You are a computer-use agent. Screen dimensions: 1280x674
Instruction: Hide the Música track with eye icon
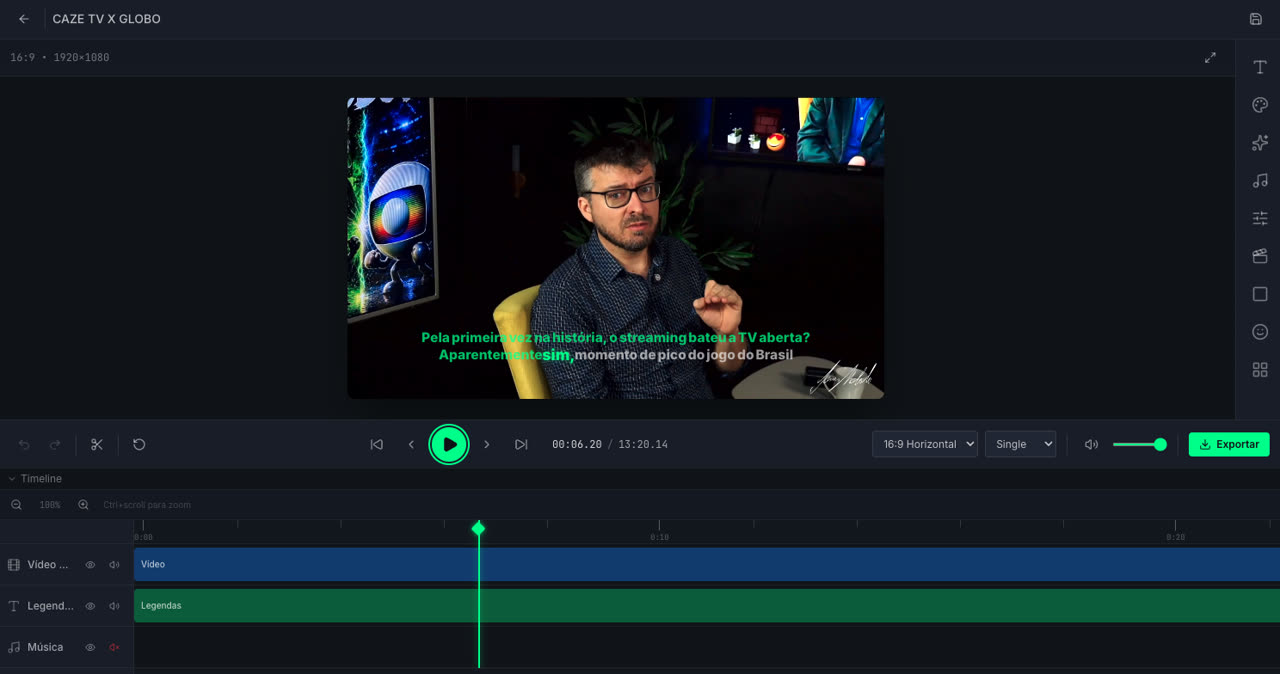(x=90, y=647)
